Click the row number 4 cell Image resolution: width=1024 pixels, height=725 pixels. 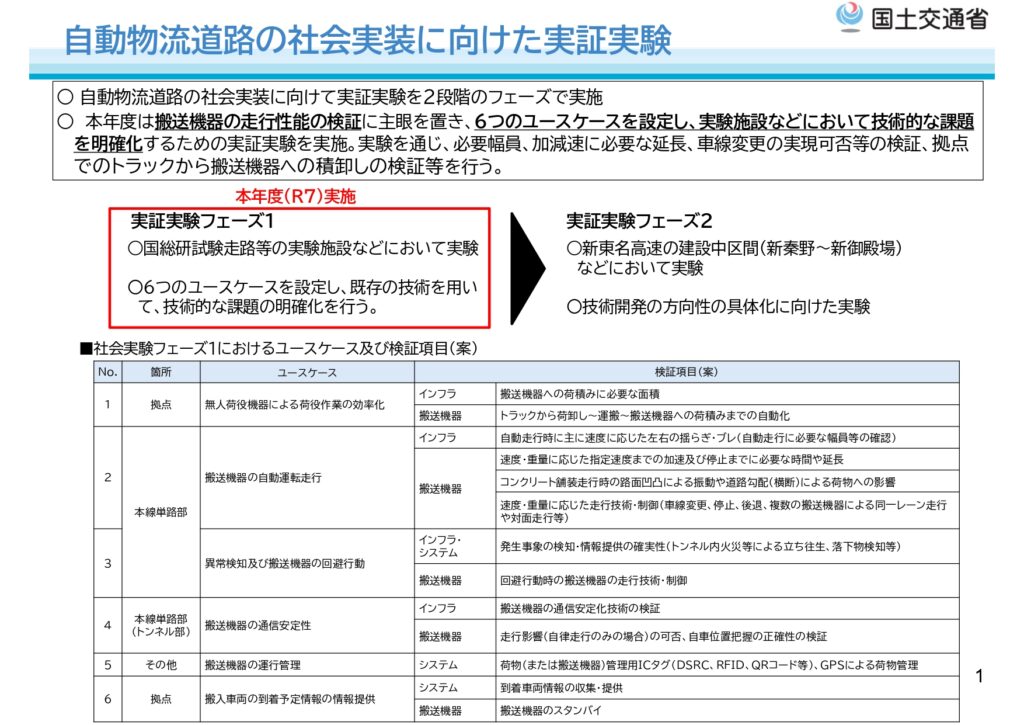[108, 625]
